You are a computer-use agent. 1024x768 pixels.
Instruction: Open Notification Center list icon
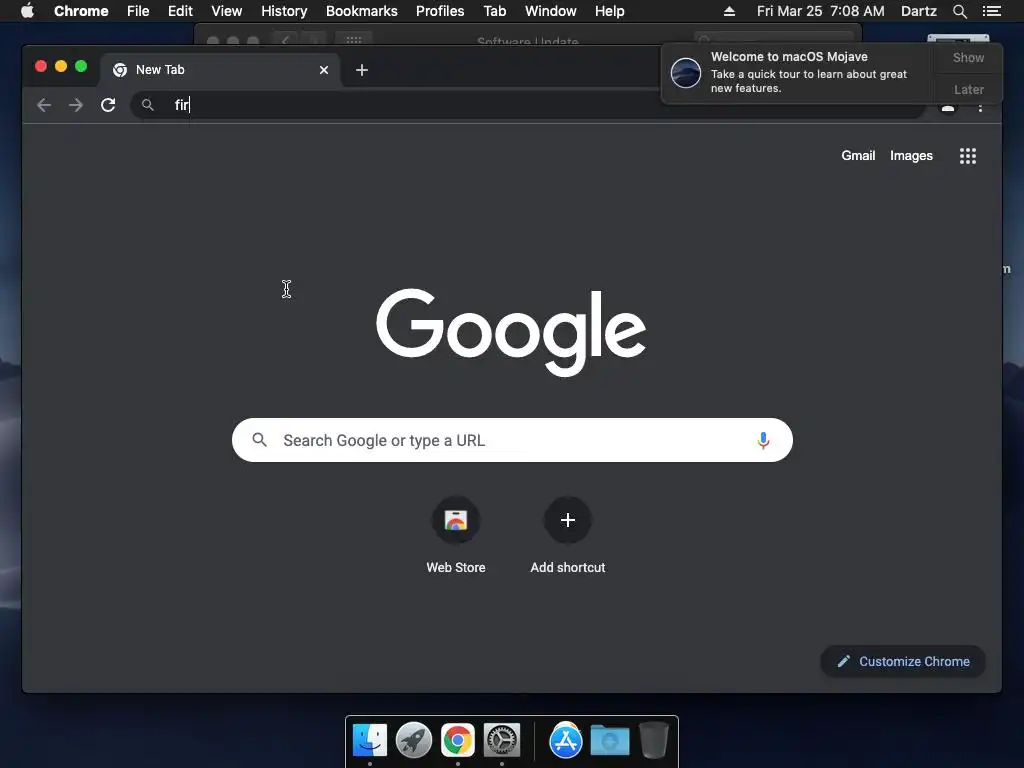pyautogui.click(x=992, y=11)
